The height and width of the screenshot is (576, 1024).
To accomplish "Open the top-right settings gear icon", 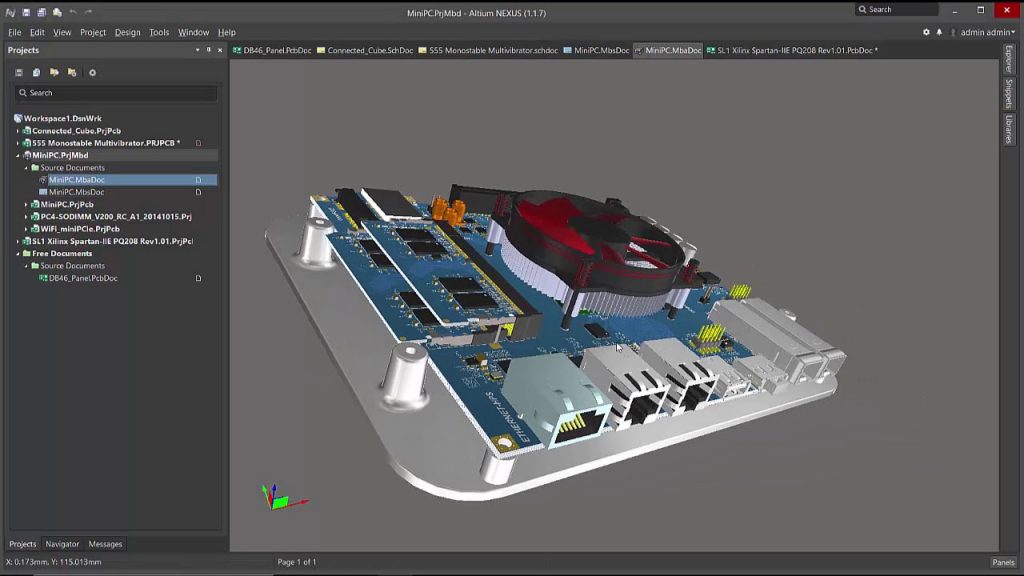I will [x=926, y=32].
